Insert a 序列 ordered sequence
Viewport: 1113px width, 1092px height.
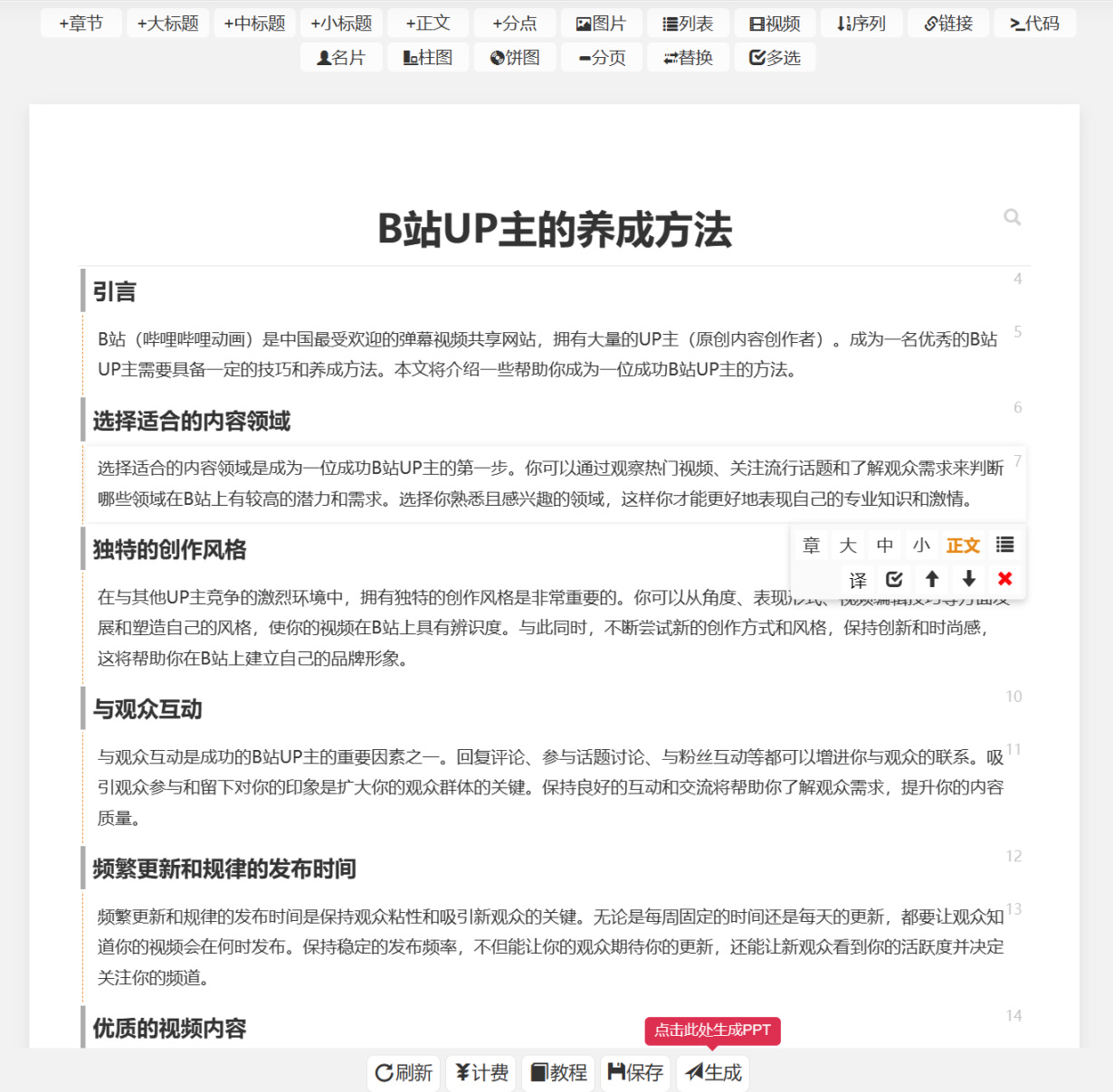pos(861,24)
